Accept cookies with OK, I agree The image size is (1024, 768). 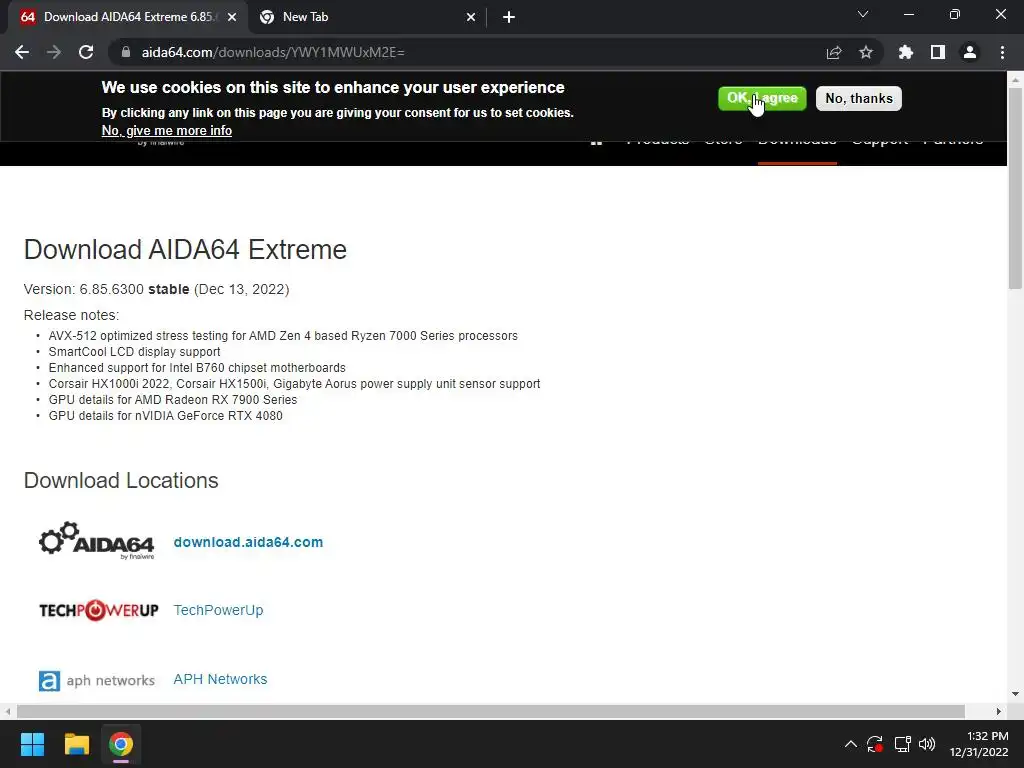tap(762, 99)
